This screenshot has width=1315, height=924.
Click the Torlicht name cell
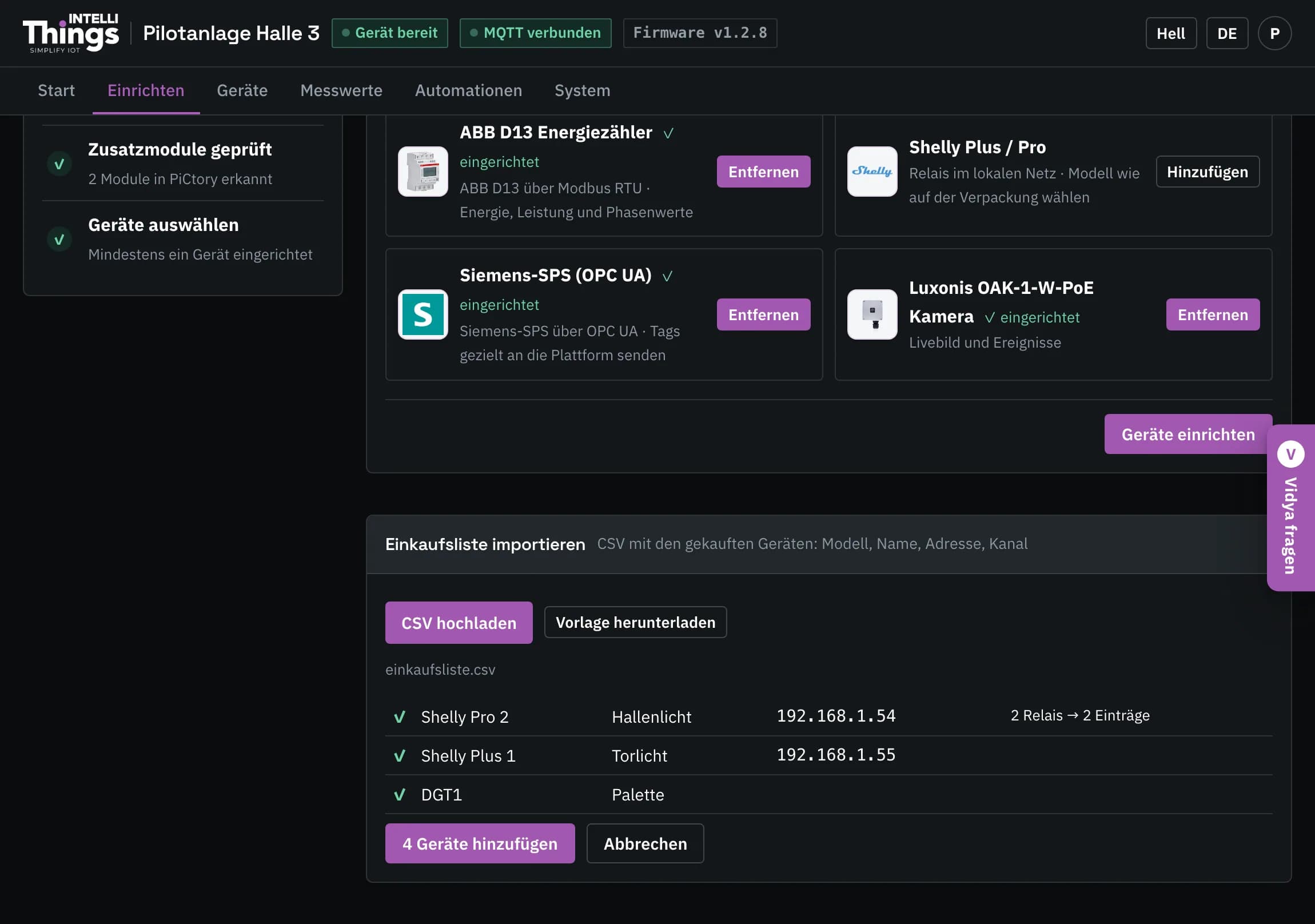(x=639, y=755)
